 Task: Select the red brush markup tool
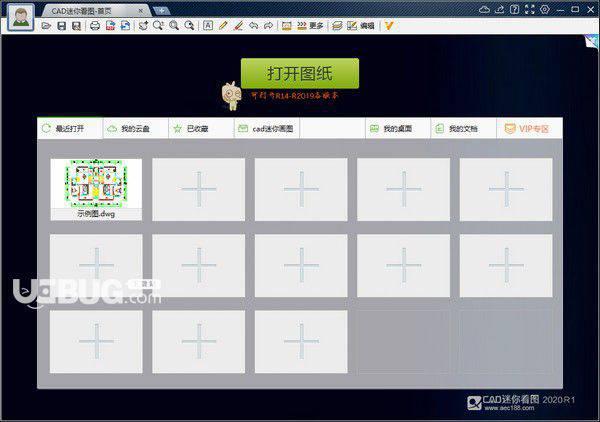[238, 25]
